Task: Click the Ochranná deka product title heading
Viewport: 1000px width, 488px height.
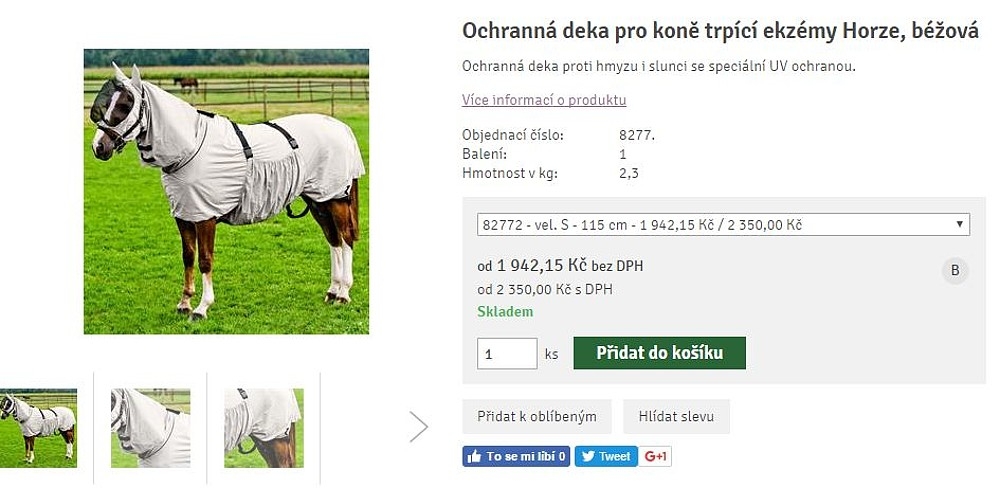Action: tap(720, 31)
